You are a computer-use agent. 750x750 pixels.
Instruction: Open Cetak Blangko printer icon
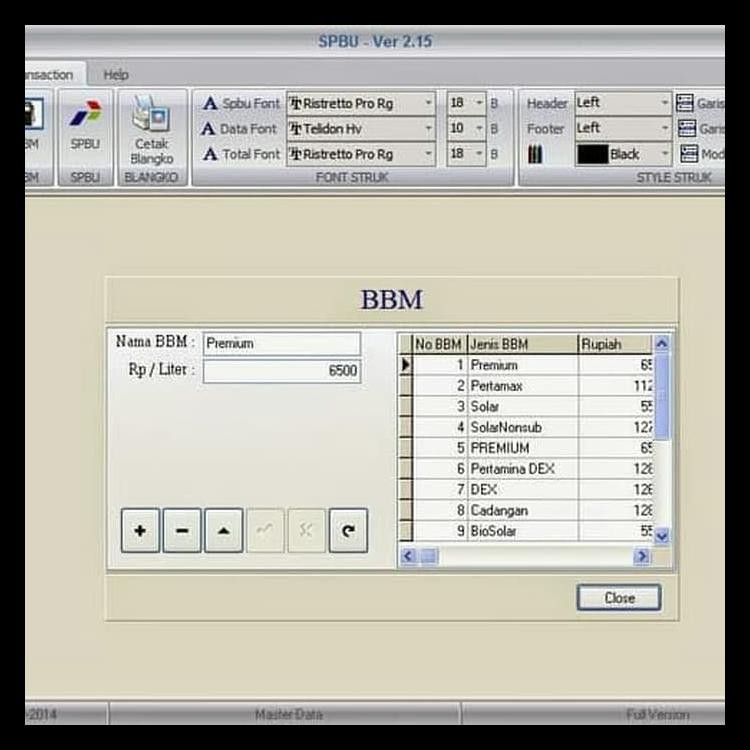152,118
